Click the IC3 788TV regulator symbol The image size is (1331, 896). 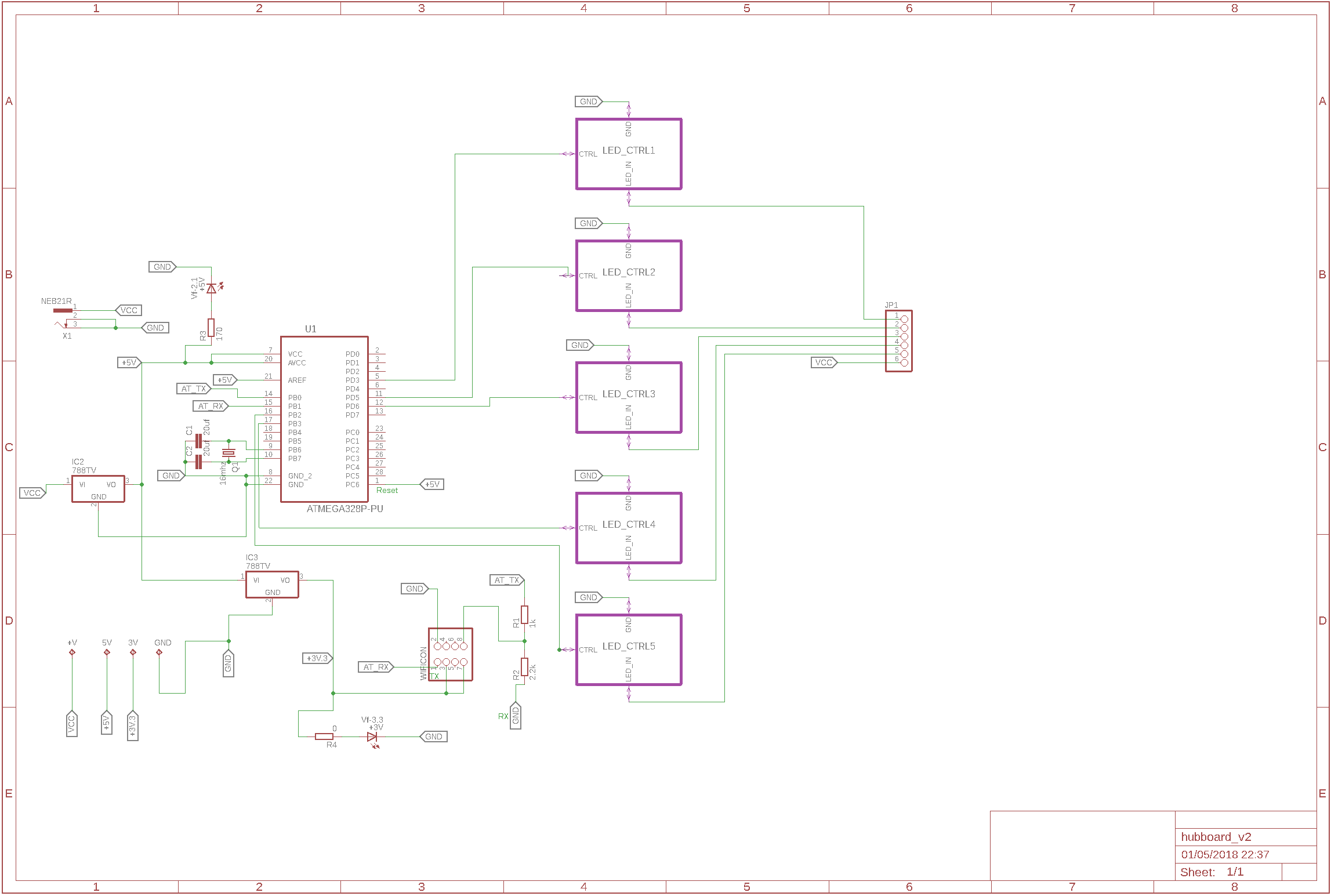[x=272, y=584]
